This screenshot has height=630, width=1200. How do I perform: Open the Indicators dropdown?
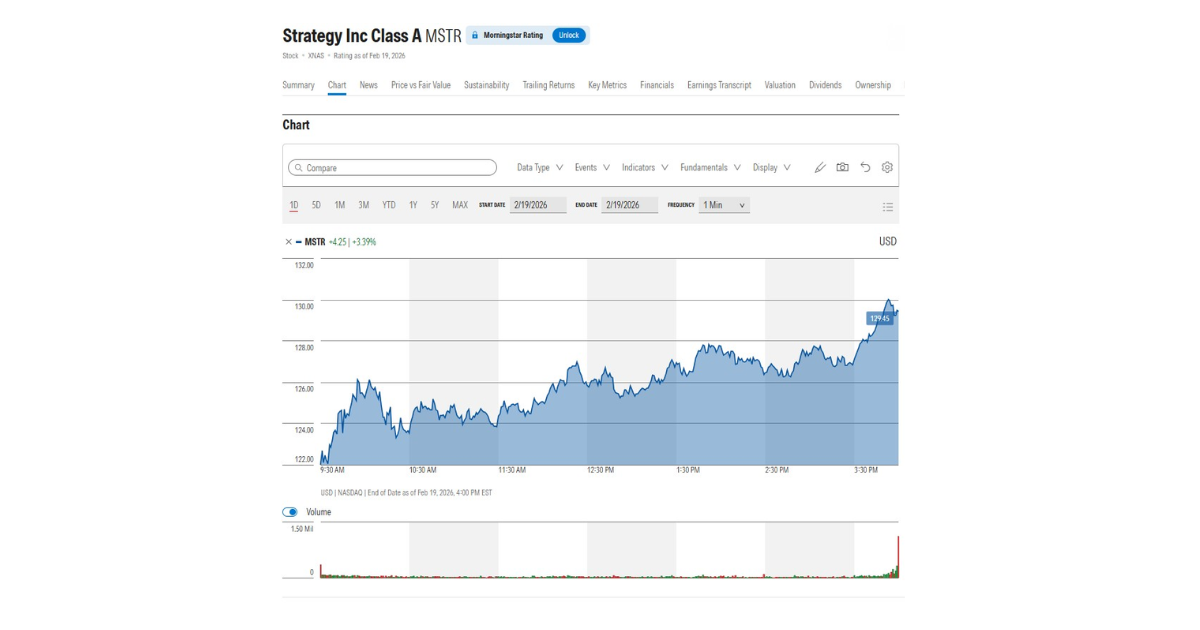click(644, 167)
